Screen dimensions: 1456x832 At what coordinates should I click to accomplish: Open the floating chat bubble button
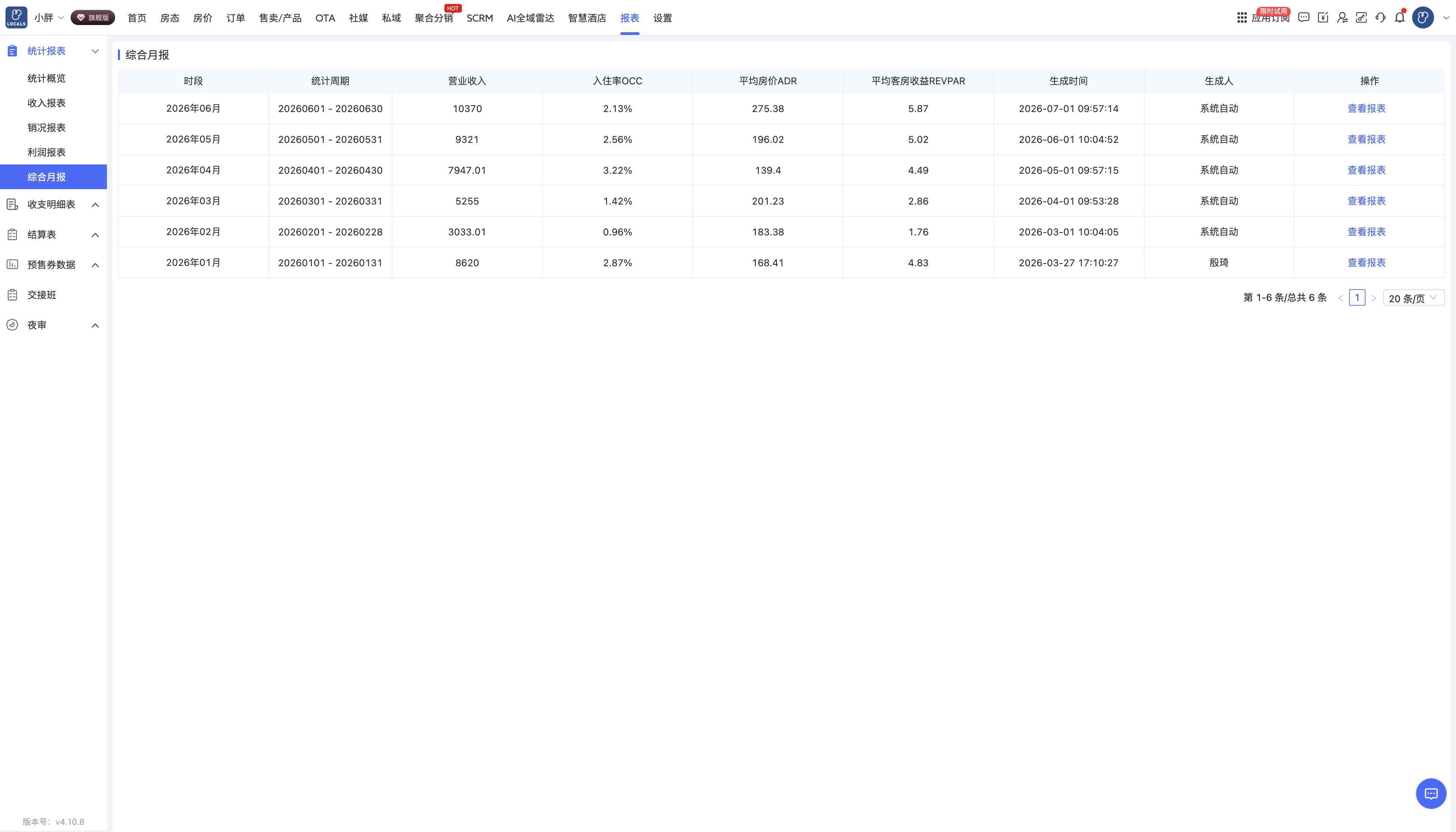[x=1431, y=793]
